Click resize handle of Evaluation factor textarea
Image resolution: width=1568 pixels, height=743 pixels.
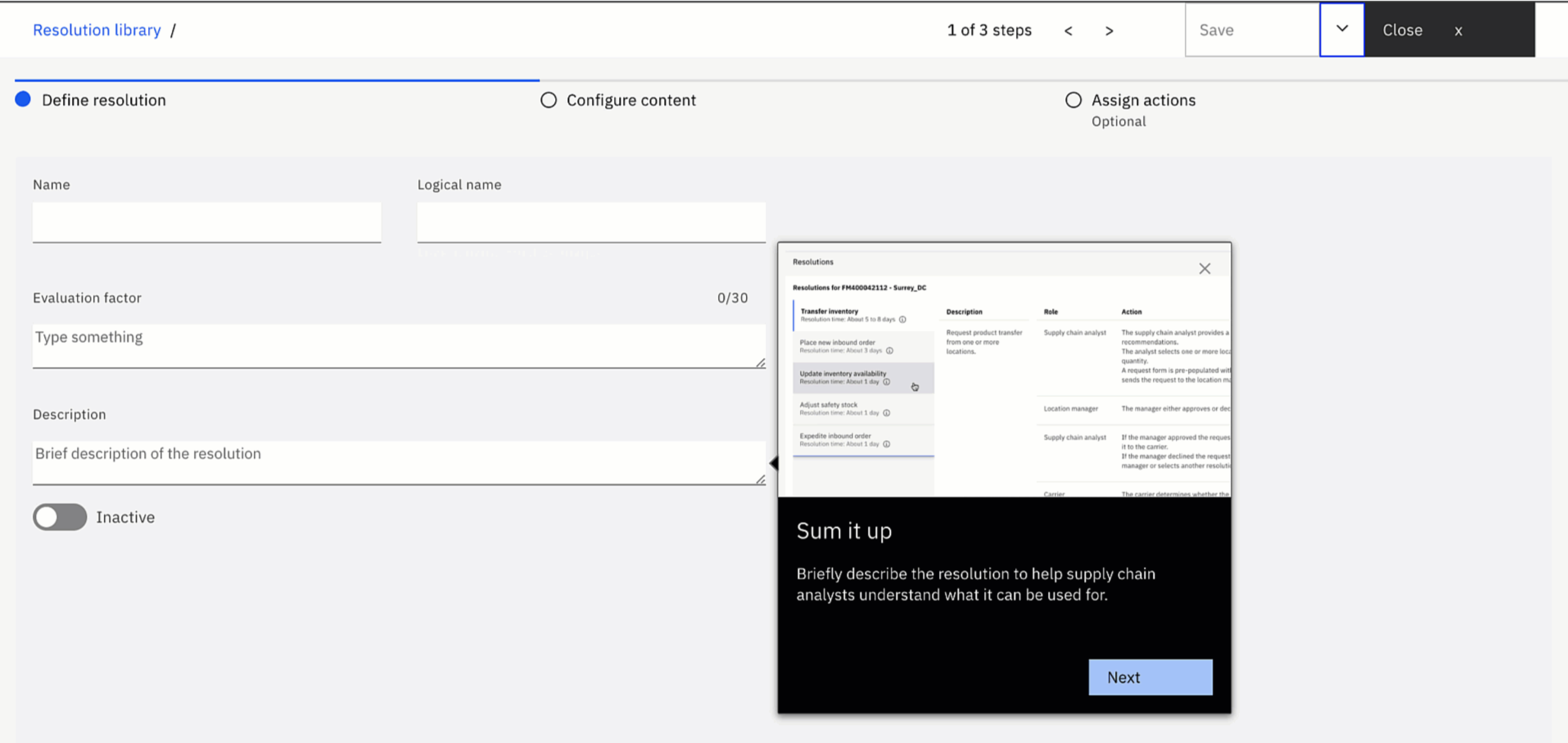click(760, 363)
